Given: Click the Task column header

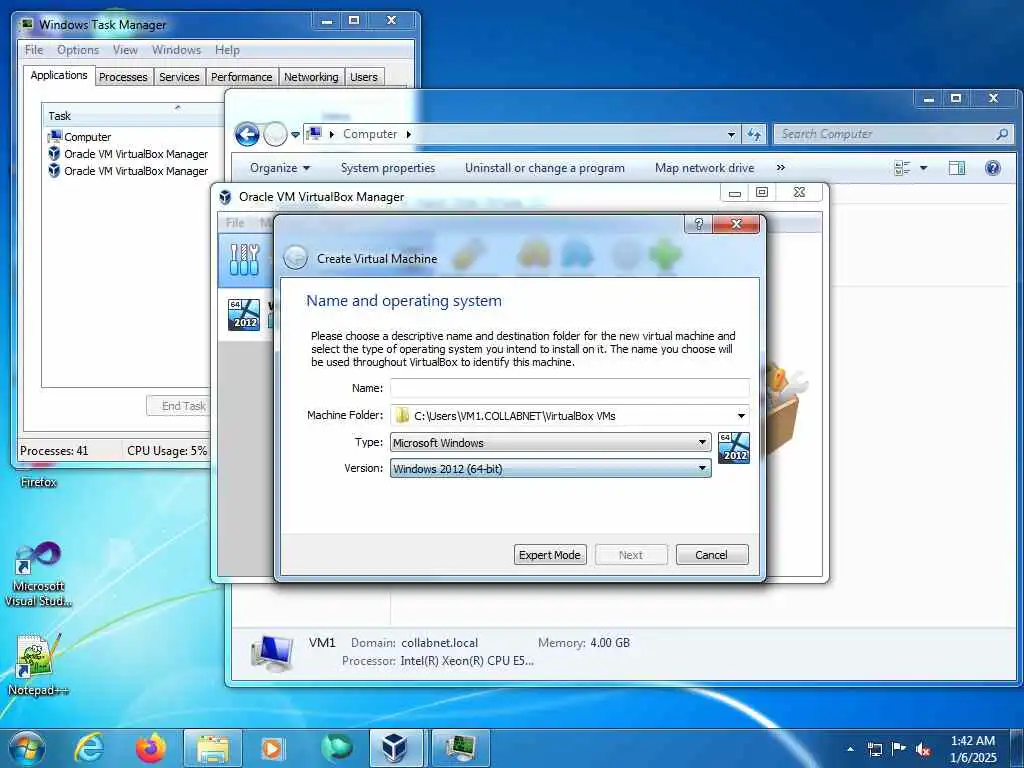Looking at the screenshot, I should 133,116.
